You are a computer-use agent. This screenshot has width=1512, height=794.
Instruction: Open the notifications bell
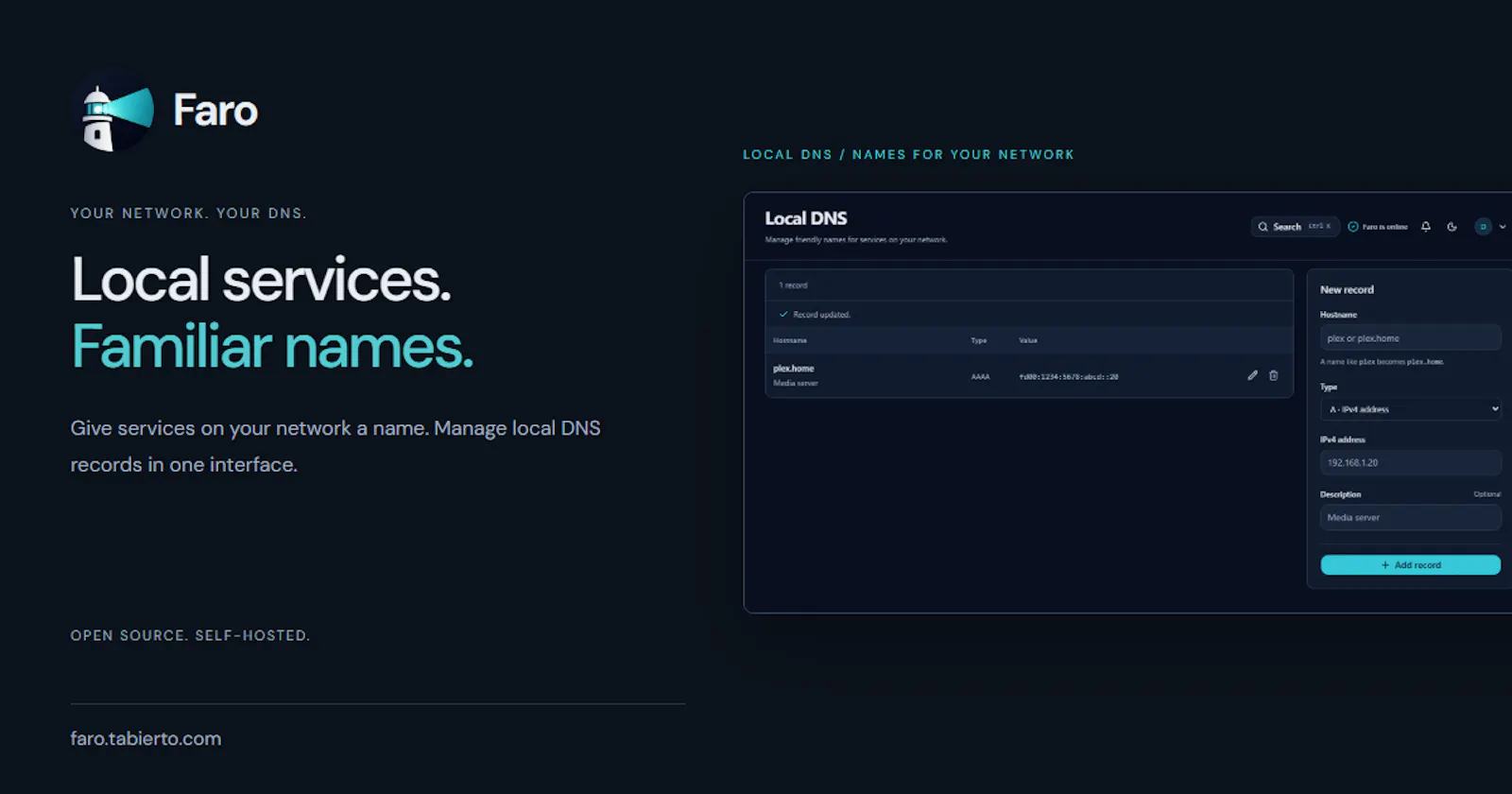[x=1426, y=227]
